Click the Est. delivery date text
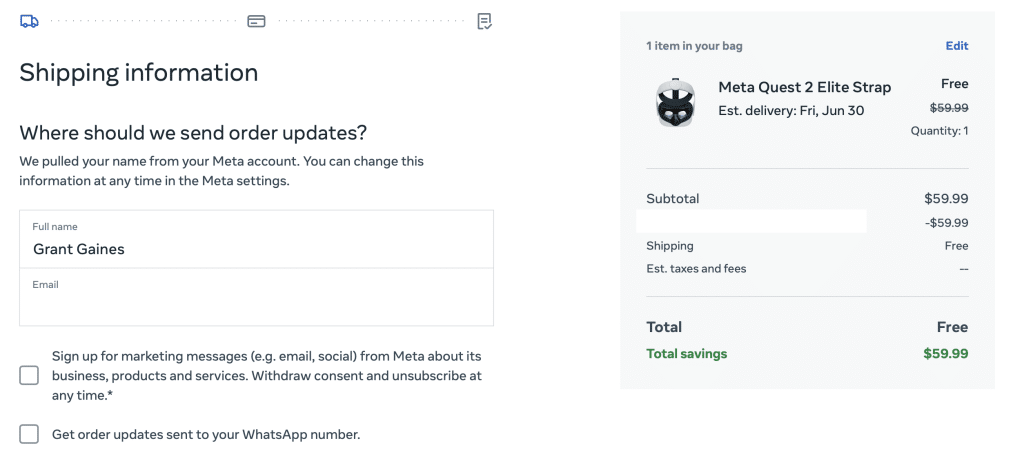This screenshot has height=474, width=1024. click(791, 110)
